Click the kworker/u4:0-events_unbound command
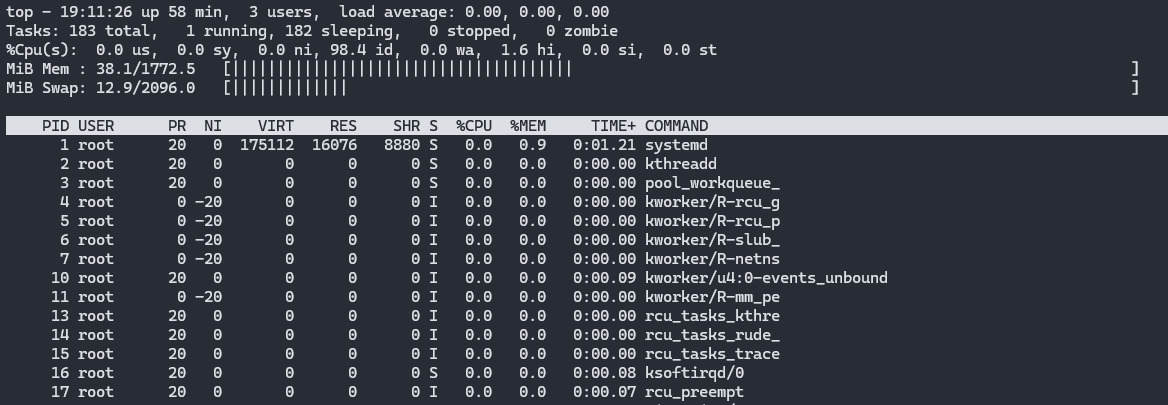The height and width of the screenshot is (405, 1168). (x=766, y=278)
